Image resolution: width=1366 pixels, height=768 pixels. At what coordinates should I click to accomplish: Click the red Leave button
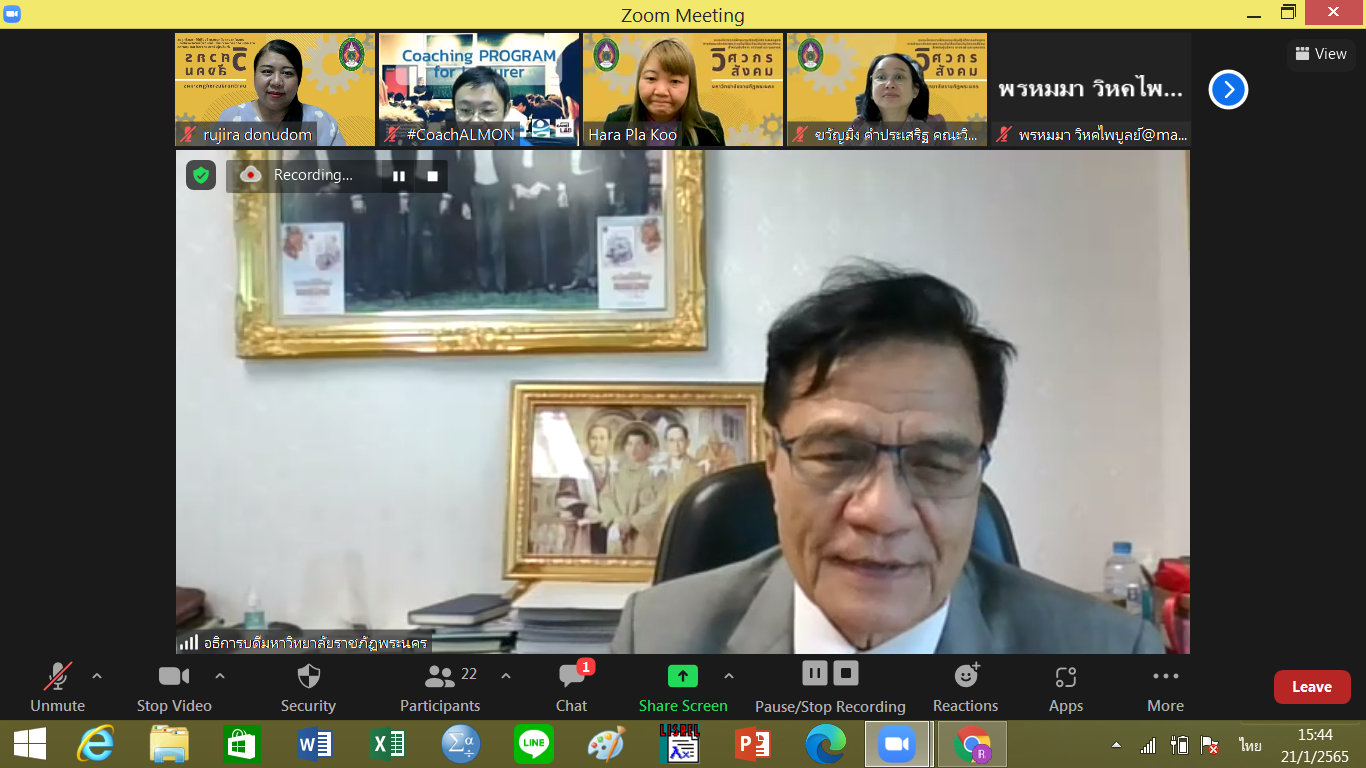click(x=1312, y=687)
